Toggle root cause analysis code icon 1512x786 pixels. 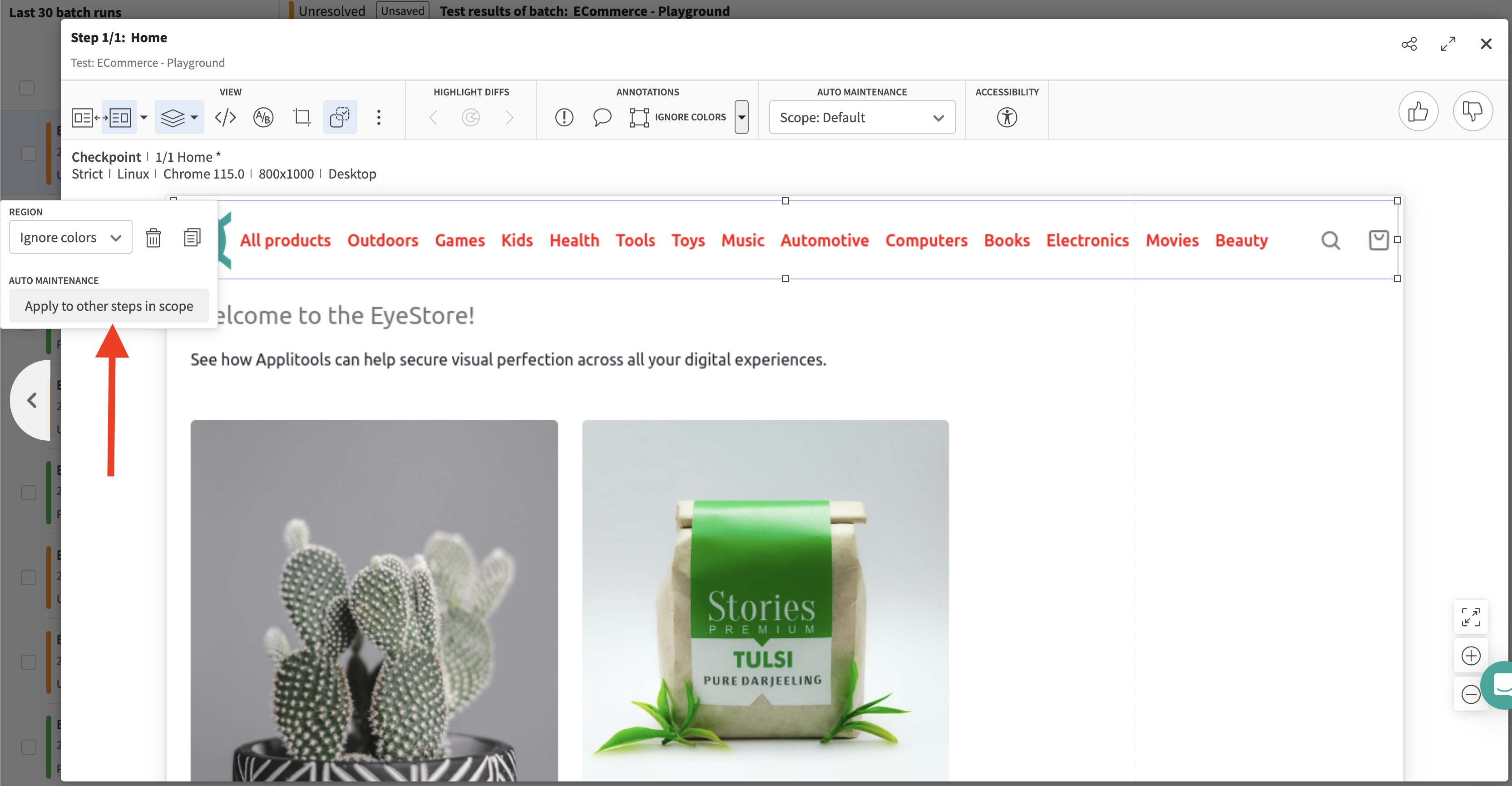click(225, 118)
